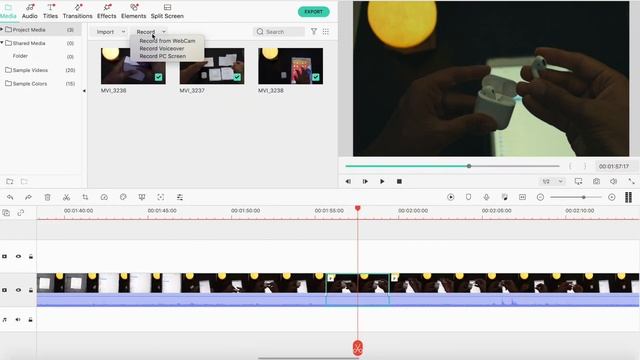Click the play frame-by-frame button
Image resolution: width=640 pixels, height=360 pixels.
point(365,181)
